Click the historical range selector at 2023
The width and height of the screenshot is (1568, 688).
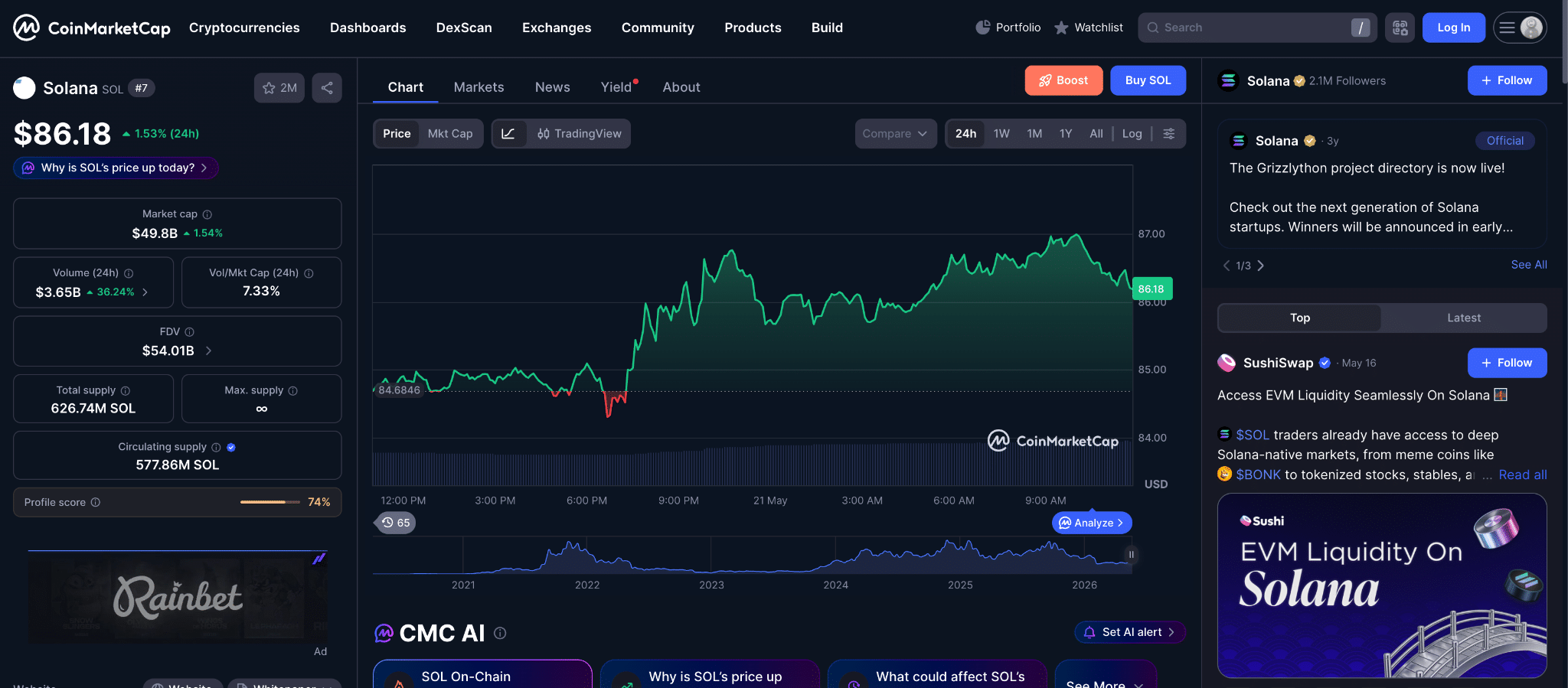pos(711,556)
